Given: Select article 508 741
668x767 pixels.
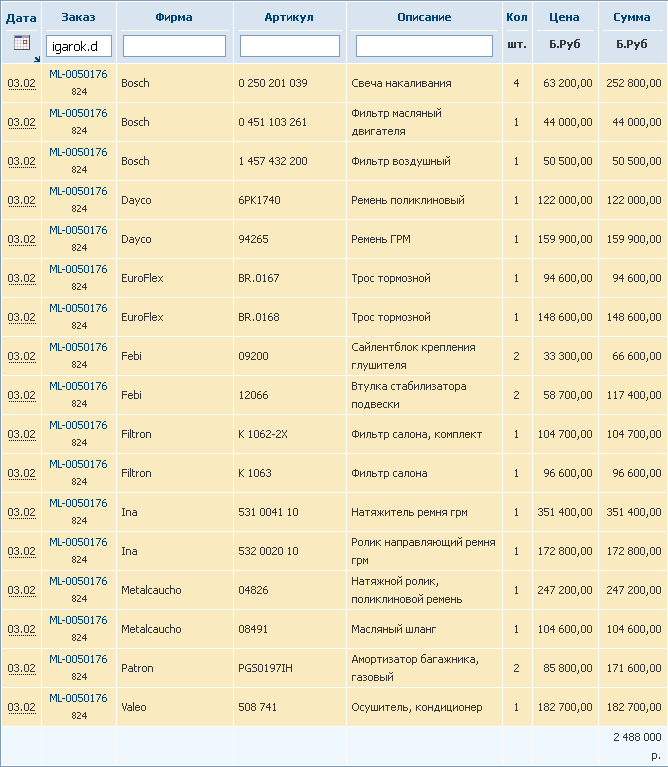Looking at the screenshot, I should [x=258, y=707].
